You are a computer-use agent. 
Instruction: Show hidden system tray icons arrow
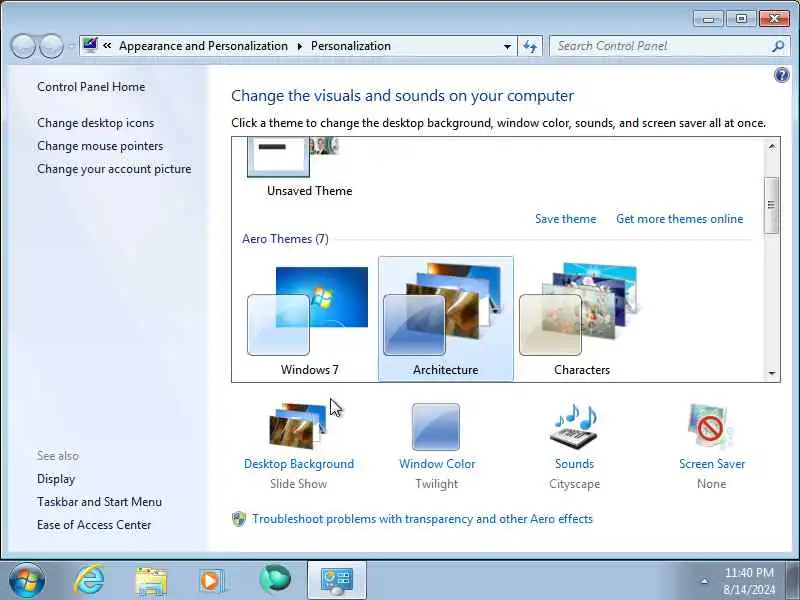705,581
